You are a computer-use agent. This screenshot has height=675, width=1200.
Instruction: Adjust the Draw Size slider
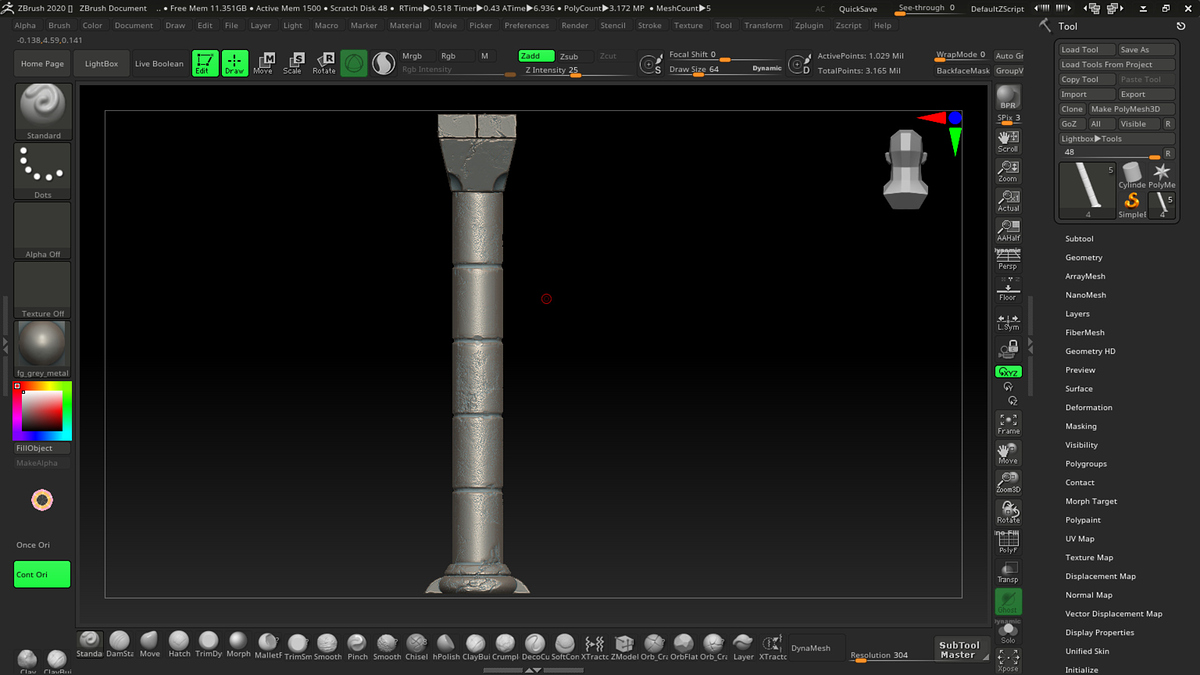pyautogui.click(x=726, y=70)
